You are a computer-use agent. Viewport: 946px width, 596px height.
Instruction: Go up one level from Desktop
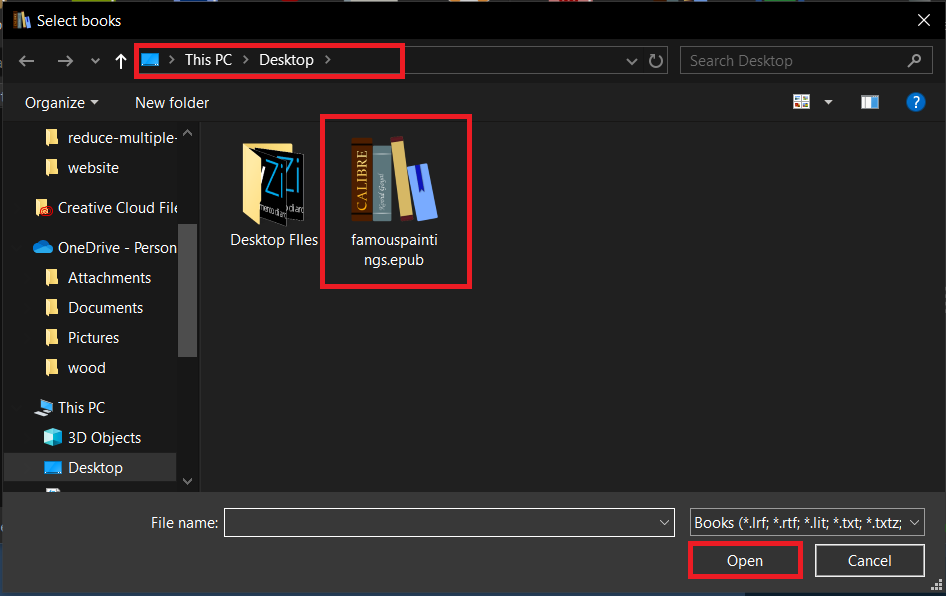point(120,61)
